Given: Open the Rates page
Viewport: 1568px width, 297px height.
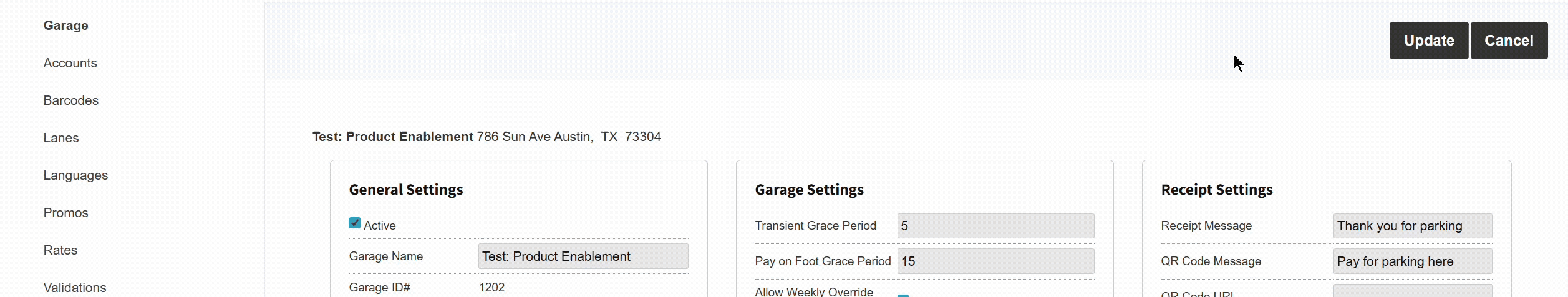Looking at the screenshot, I should pyautogui.click(x=60, y=250).
